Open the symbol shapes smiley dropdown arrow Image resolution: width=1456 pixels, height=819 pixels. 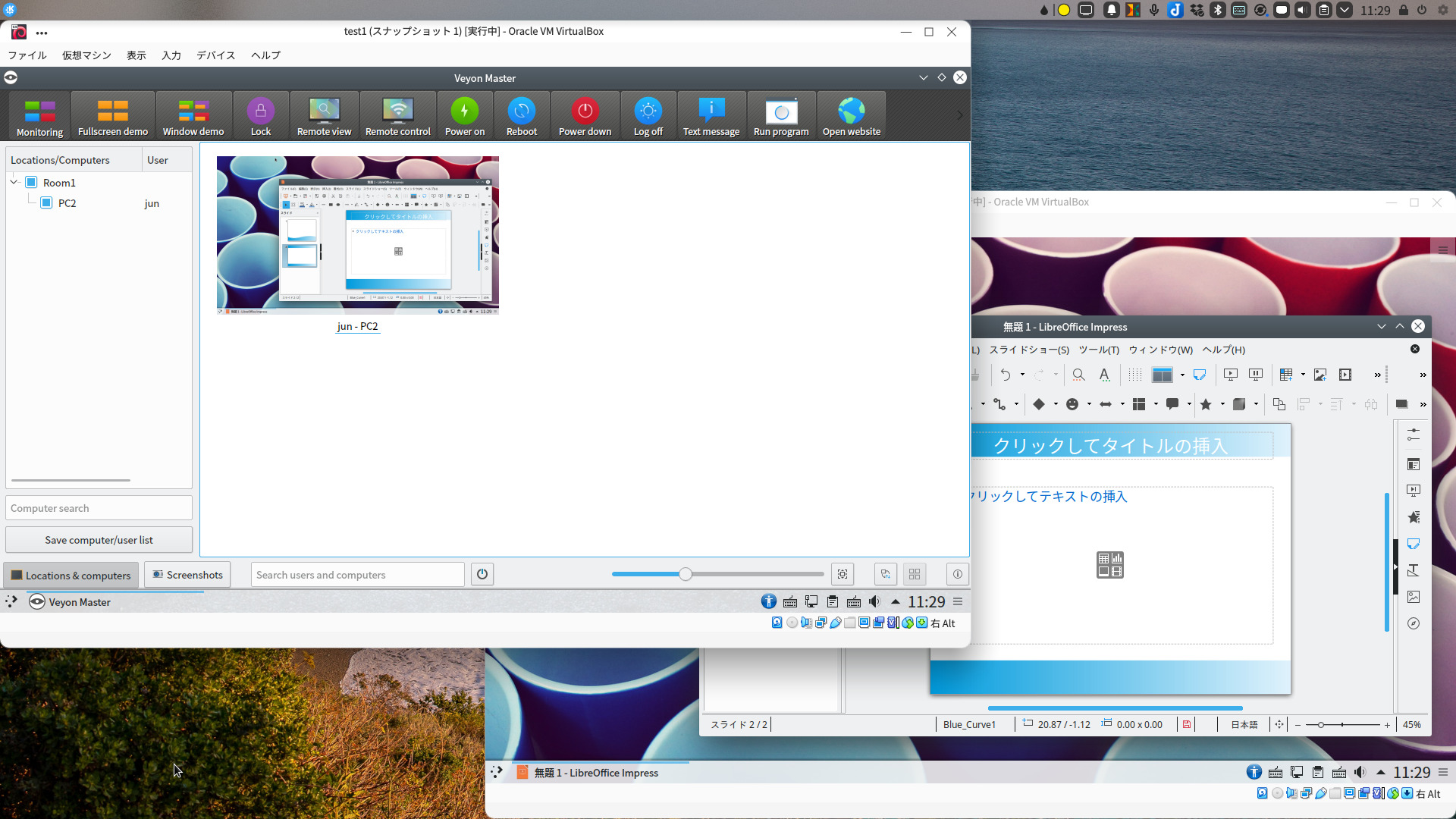click(x=1089, y=404)
